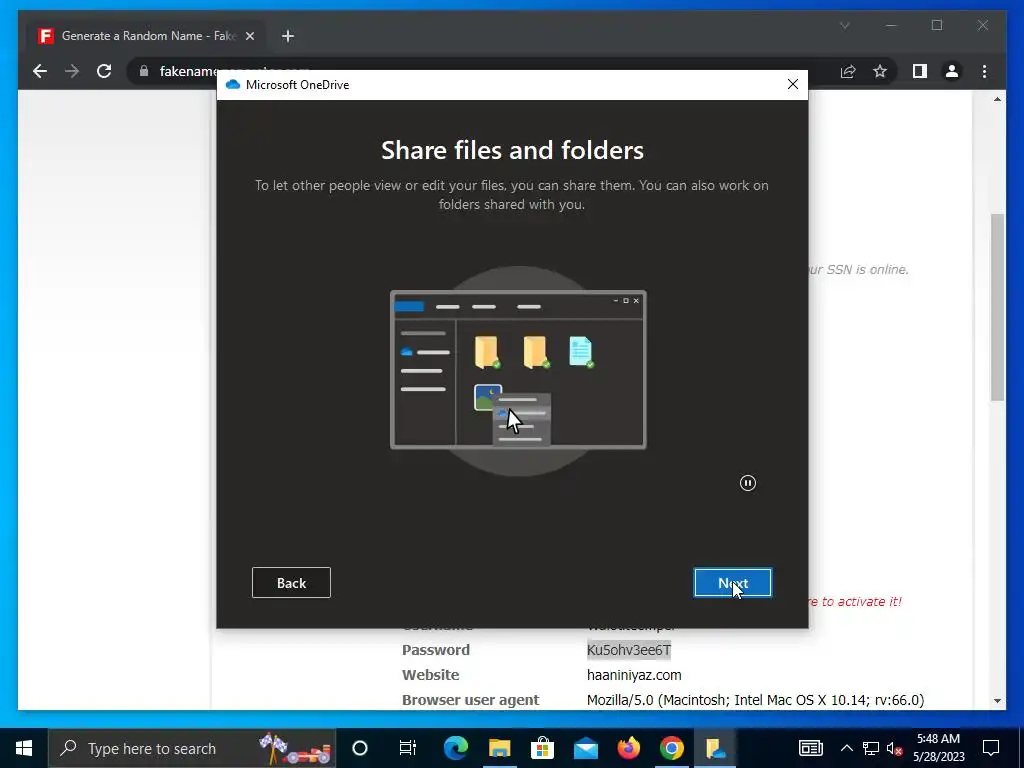1024x768 pixels.
Task: Click the Password label
Action: click(x=436, y=650)
